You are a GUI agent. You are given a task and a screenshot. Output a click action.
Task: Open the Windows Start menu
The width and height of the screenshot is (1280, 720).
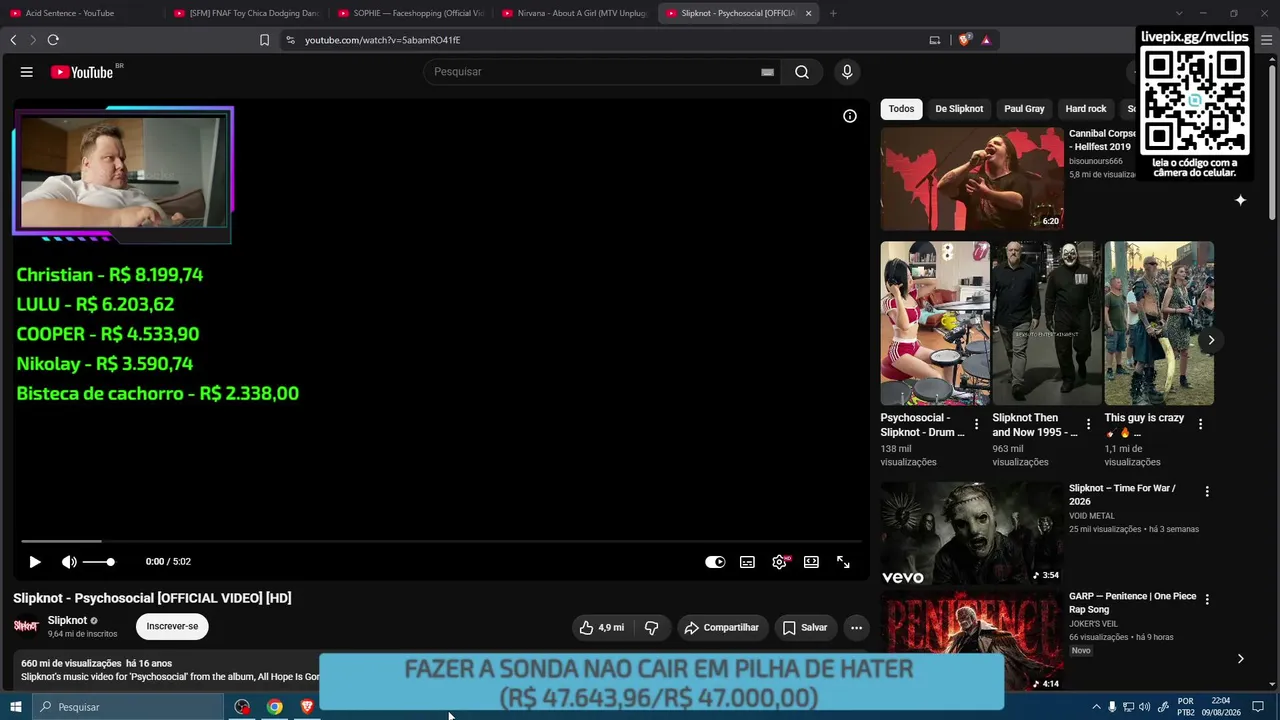click(x=16, y=707)
